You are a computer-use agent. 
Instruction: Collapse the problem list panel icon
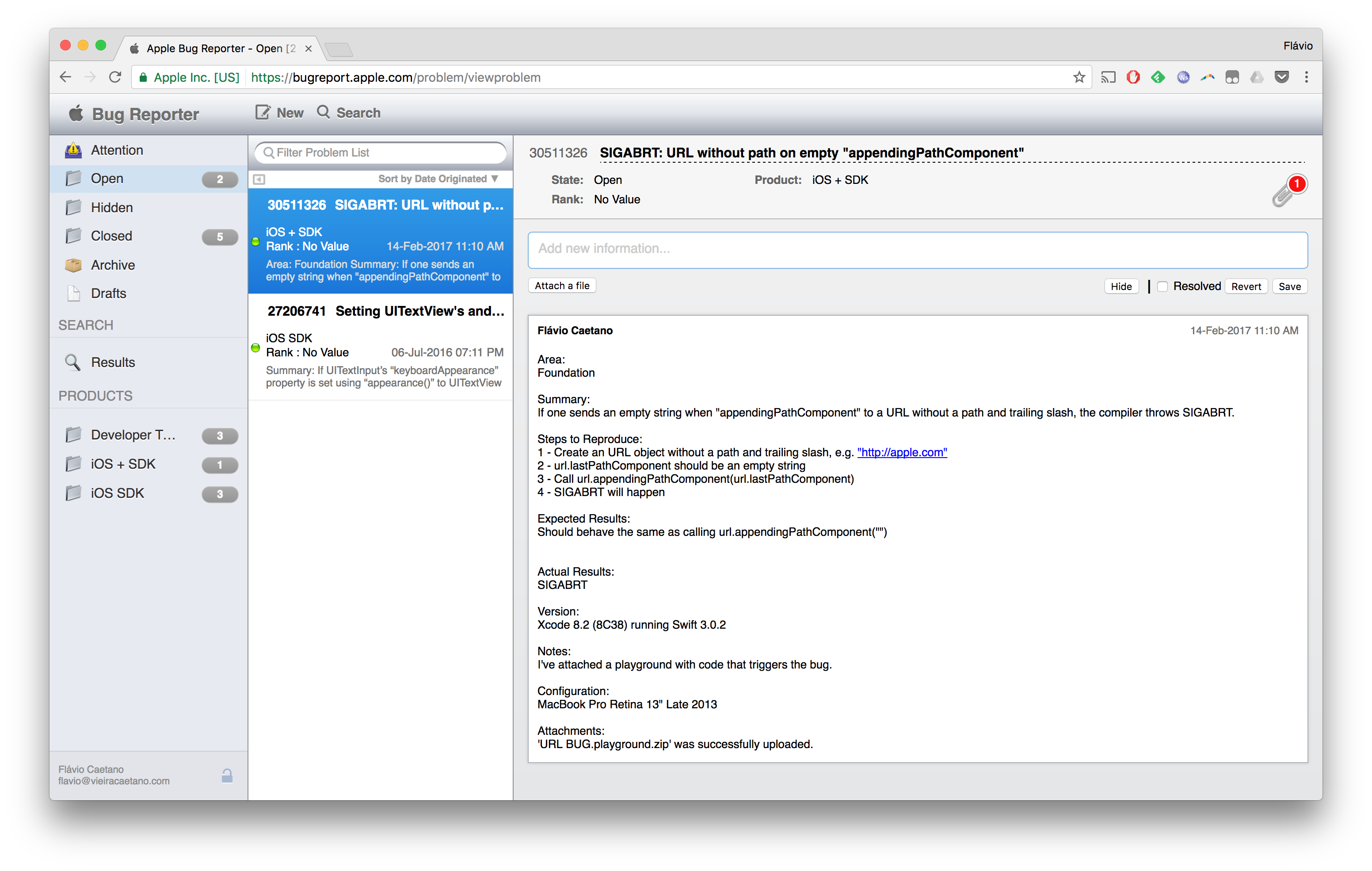[259, 179]
